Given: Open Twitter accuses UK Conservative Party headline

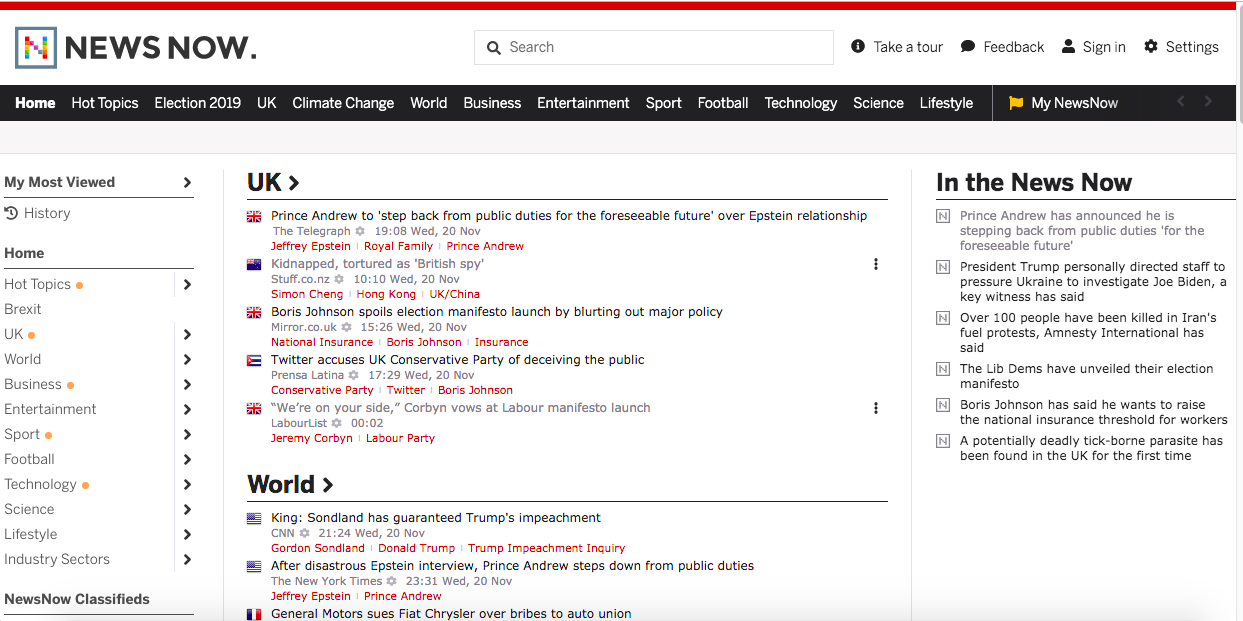Looking at the screenshot, I should [x=458, y=359].
